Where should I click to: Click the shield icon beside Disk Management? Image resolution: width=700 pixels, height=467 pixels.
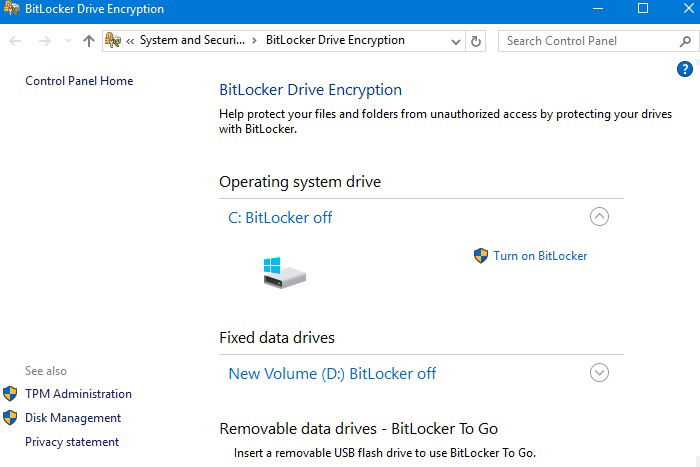click(10, 418)
